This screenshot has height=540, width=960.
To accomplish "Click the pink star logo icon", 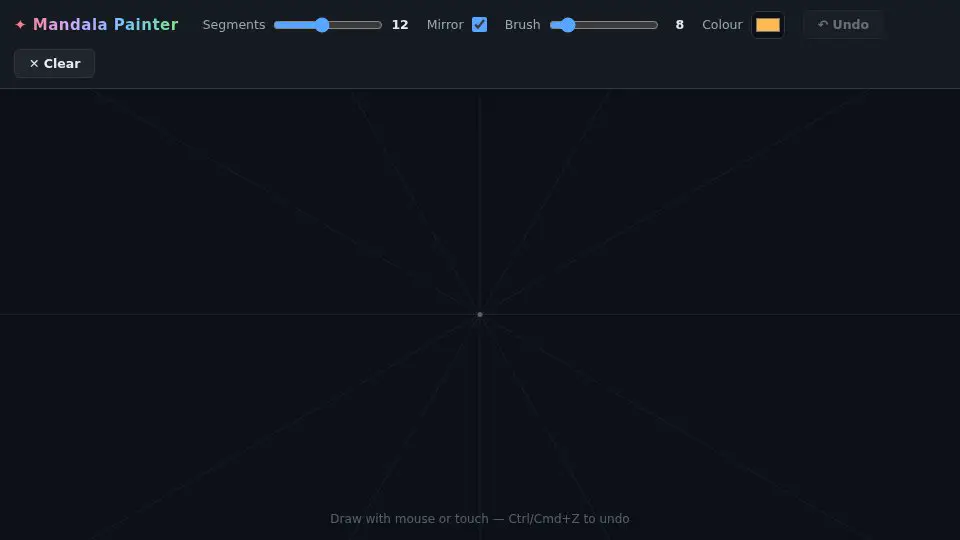I will point(20,24).
